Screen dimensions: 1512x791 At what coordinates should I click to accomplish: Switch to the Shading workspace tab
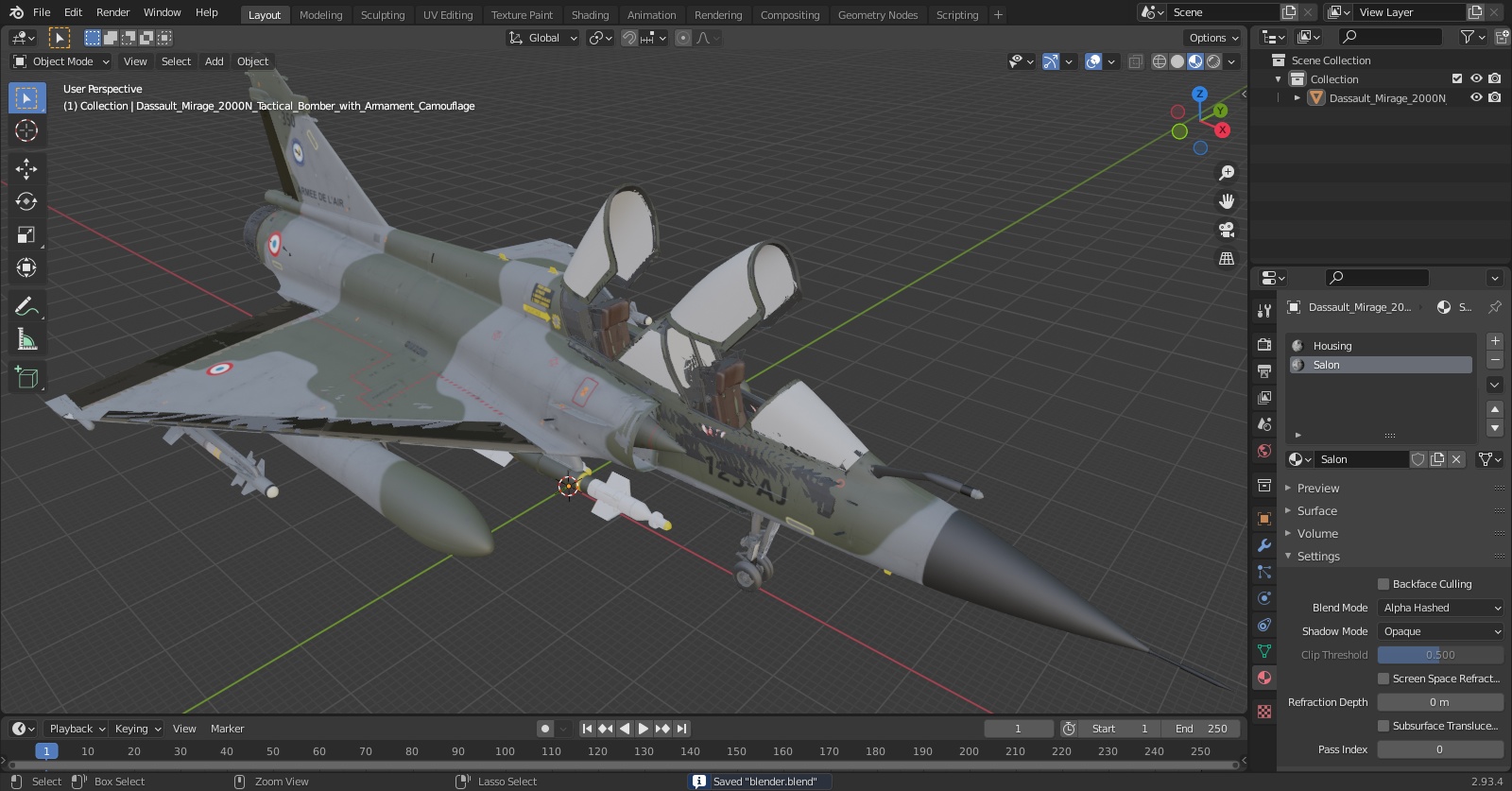pos(590,15)
